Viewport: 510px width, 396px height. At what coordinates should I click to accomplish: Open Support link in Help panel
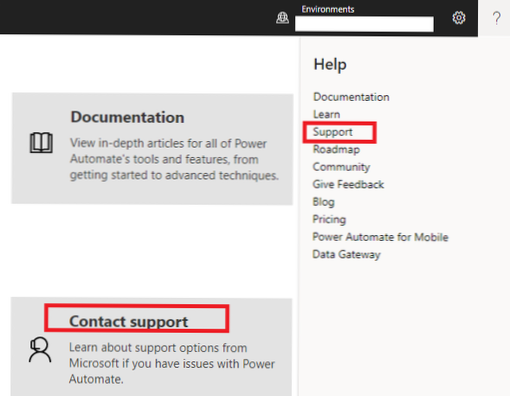click(x=332, y=132)
